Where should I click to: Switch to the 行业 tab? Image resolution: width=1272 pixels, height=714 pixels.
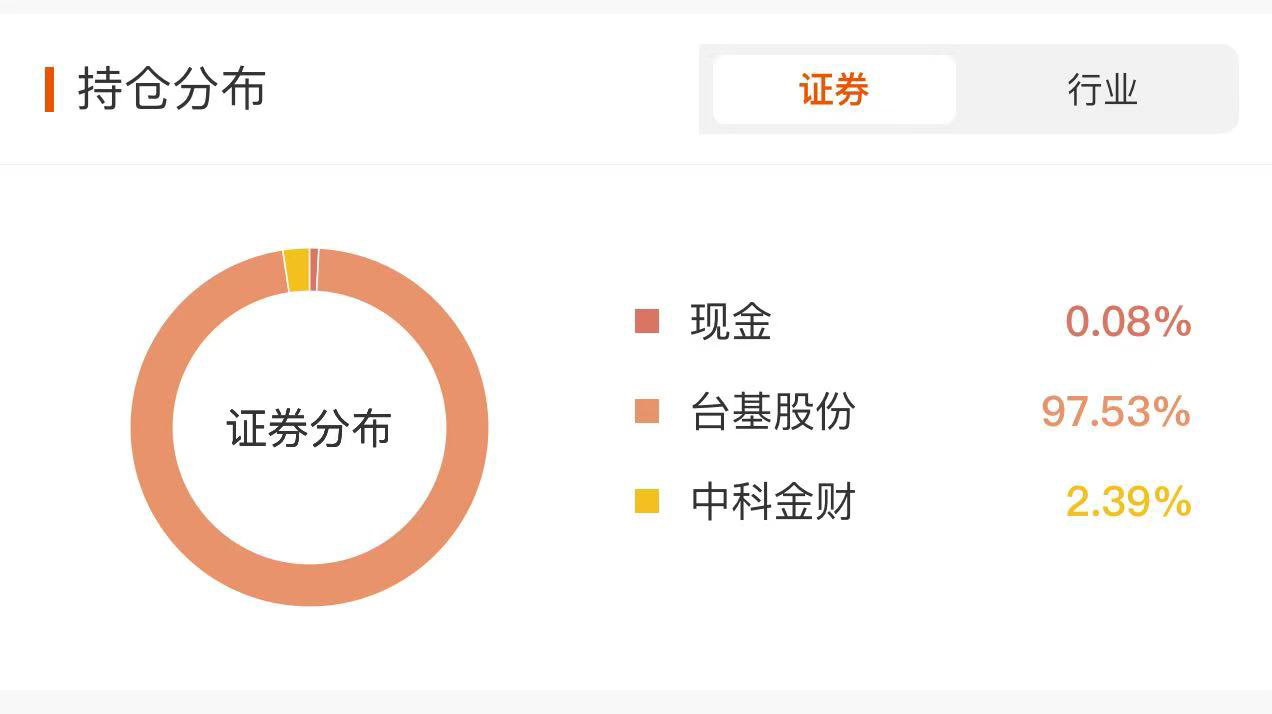(1102, 90)
